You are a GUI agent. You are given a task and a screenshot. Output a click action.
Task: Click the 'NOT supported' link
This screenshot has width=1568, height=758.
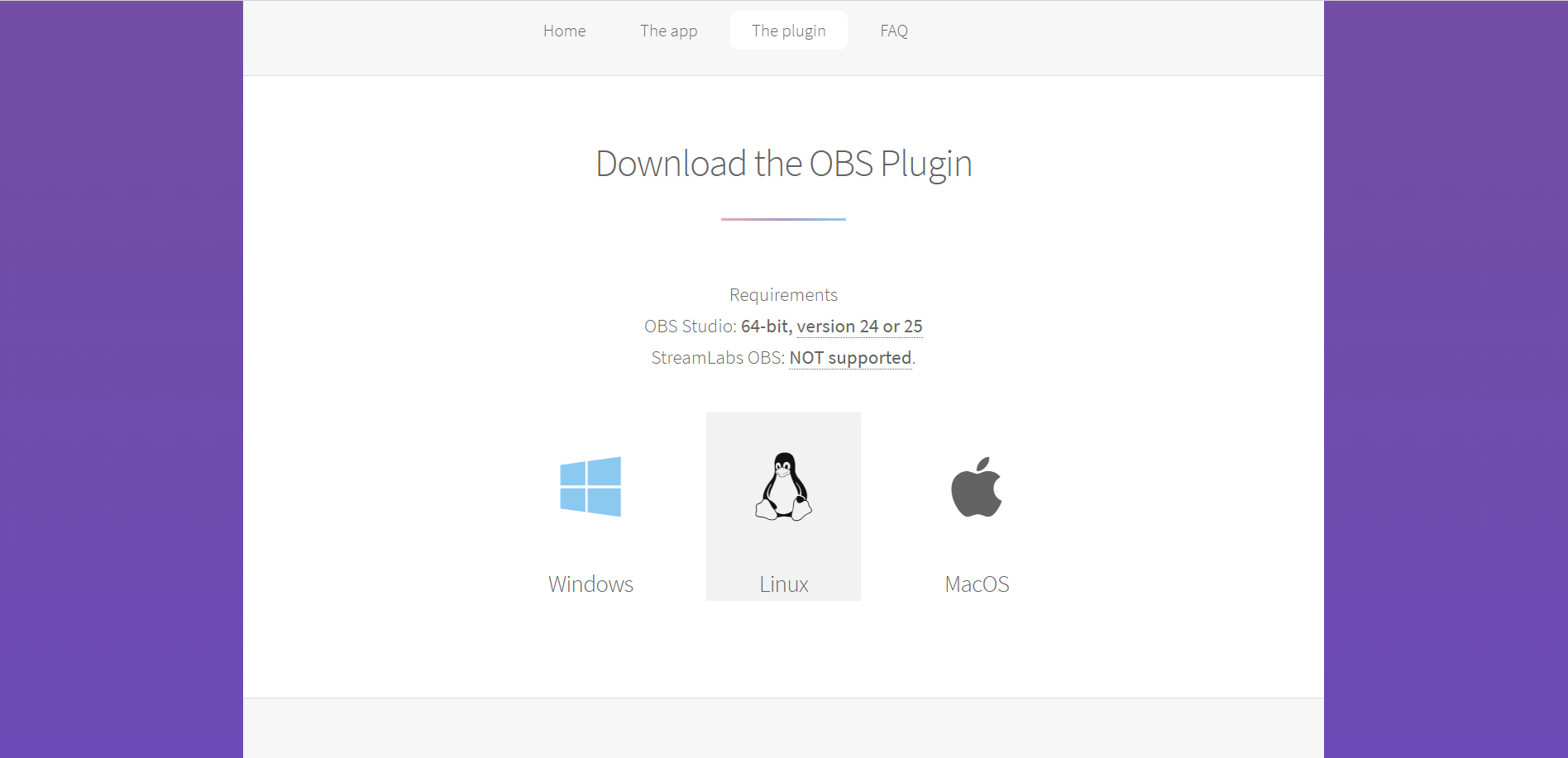pos(849,357)
